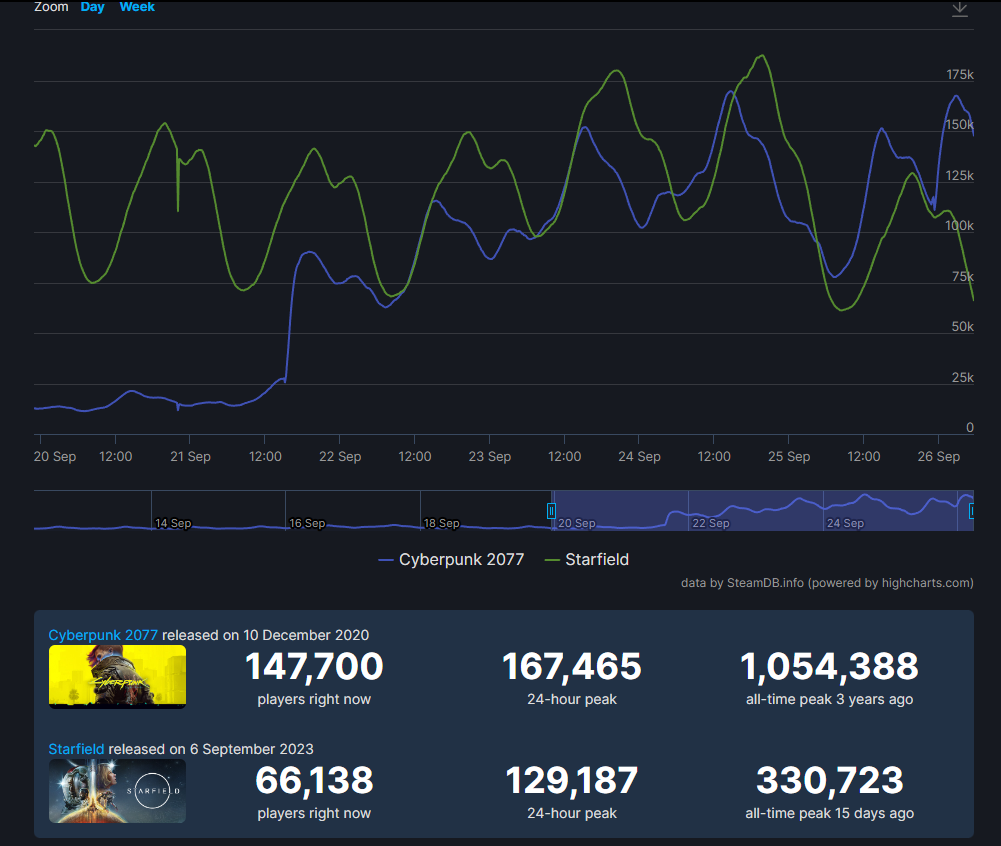Toggle Starfield series in legend
The image size is (1001, 846).
(x=587, y=559)
